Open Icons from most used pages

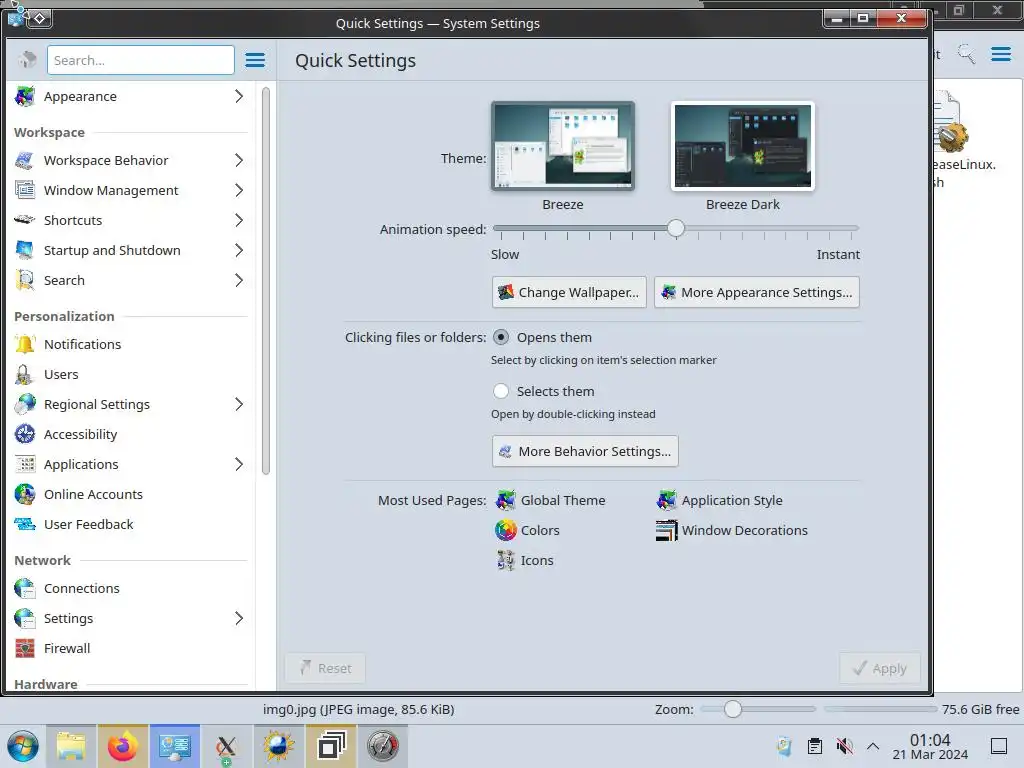coord(524,560)
